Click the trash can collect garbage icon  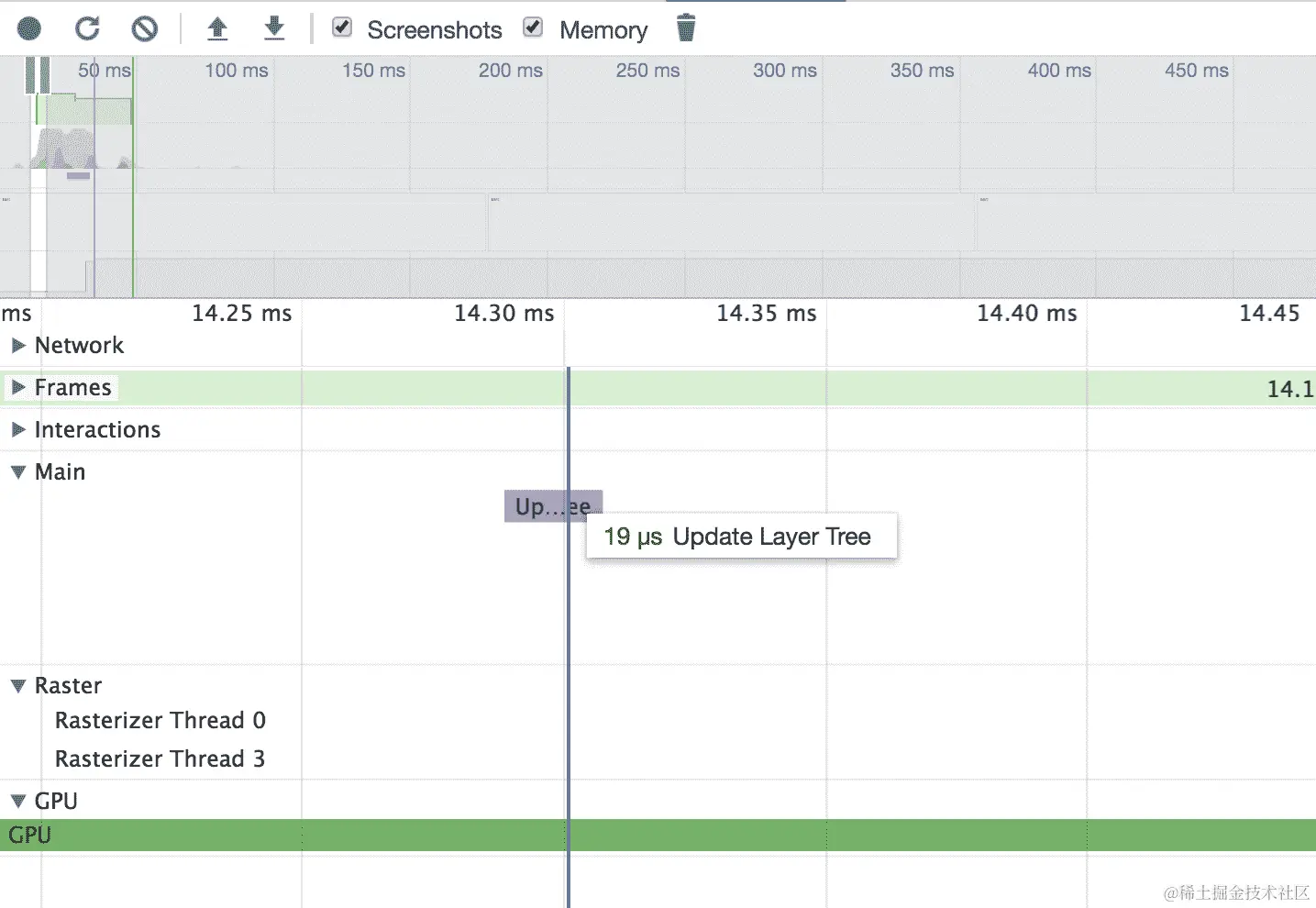(x=686, y=28)
